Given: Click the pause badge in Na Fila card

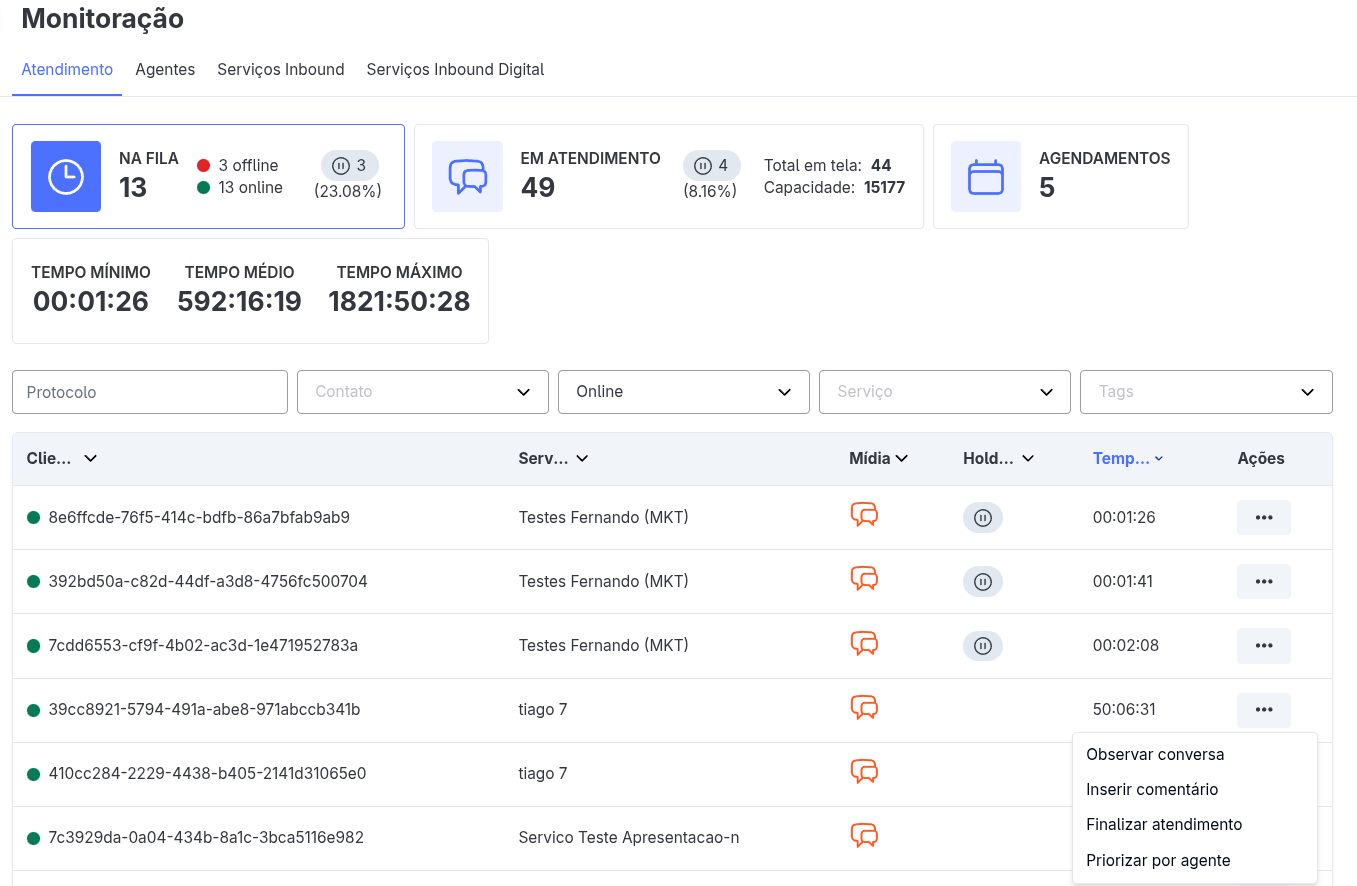Looking at the screenshot, I should click(x=350, y=166).
